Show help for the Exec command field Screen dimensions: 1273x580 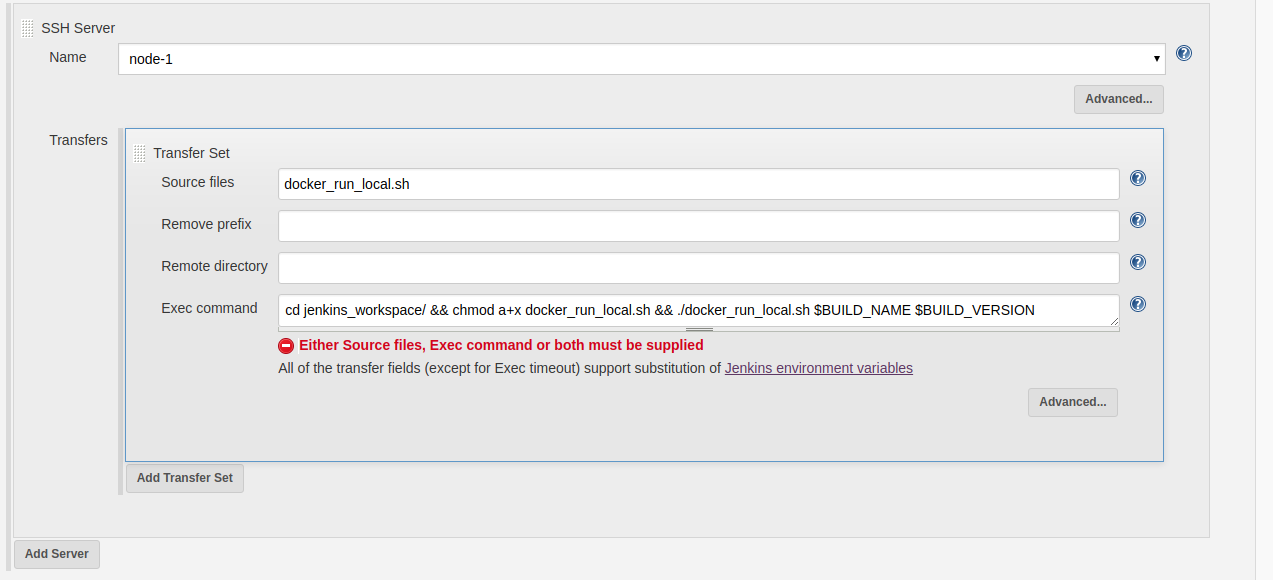pos(1138,305)
